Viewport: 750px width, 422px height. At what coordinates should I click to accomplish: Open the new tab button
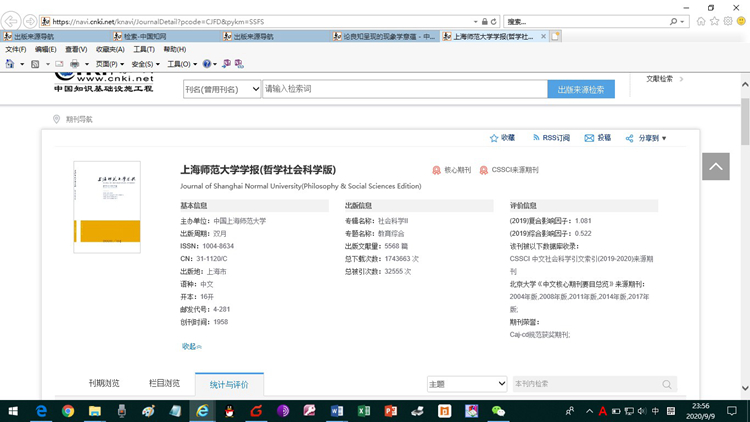point(555,36)
